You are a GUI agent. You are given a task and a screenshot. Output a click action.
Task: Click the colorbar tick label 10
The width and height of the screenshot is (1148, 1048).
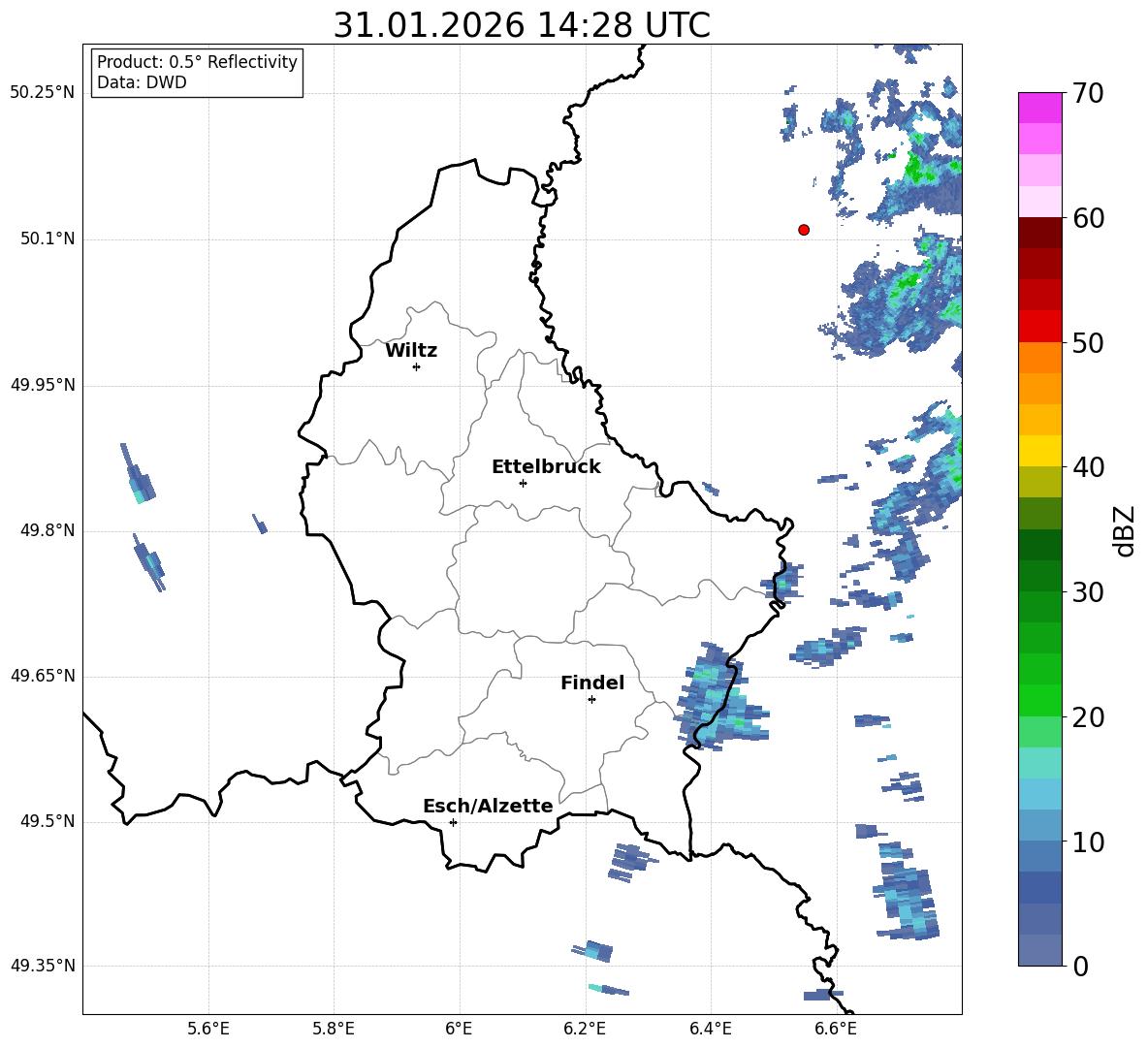[1088, 842]
